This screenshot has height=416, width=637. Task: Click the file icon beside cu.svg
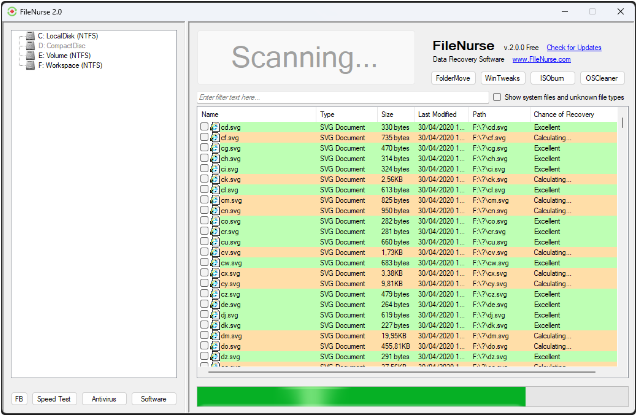(215, 242)
